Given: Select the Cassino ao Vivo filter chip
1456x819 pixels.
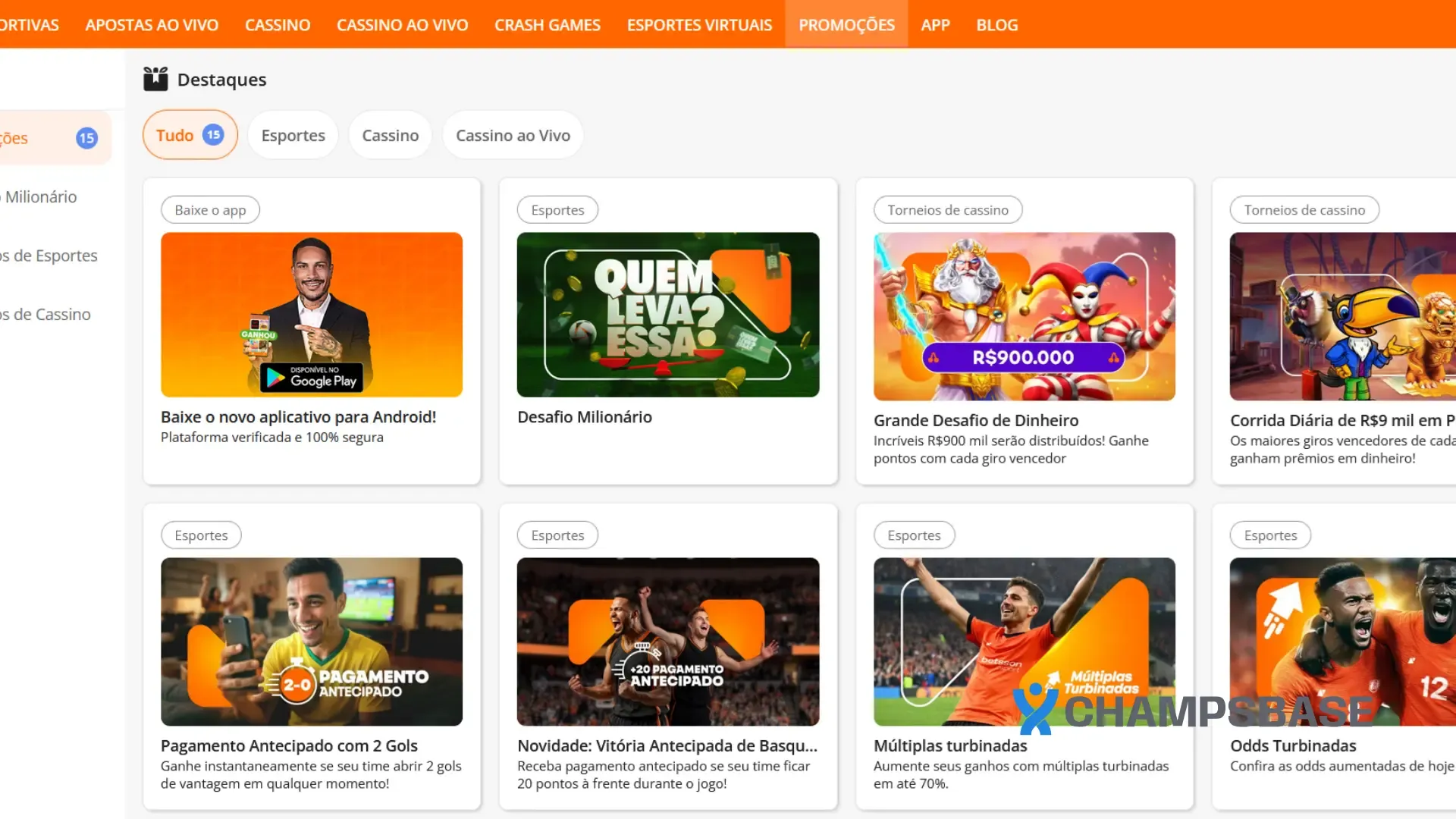Looking at the screenshot, I should 513,134.
